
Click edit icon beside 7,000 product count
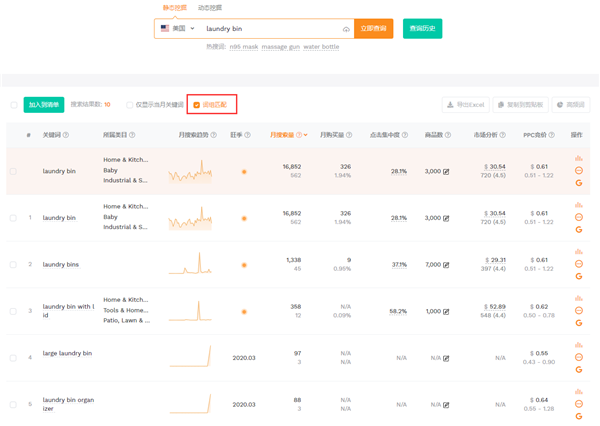pos(446,265)
